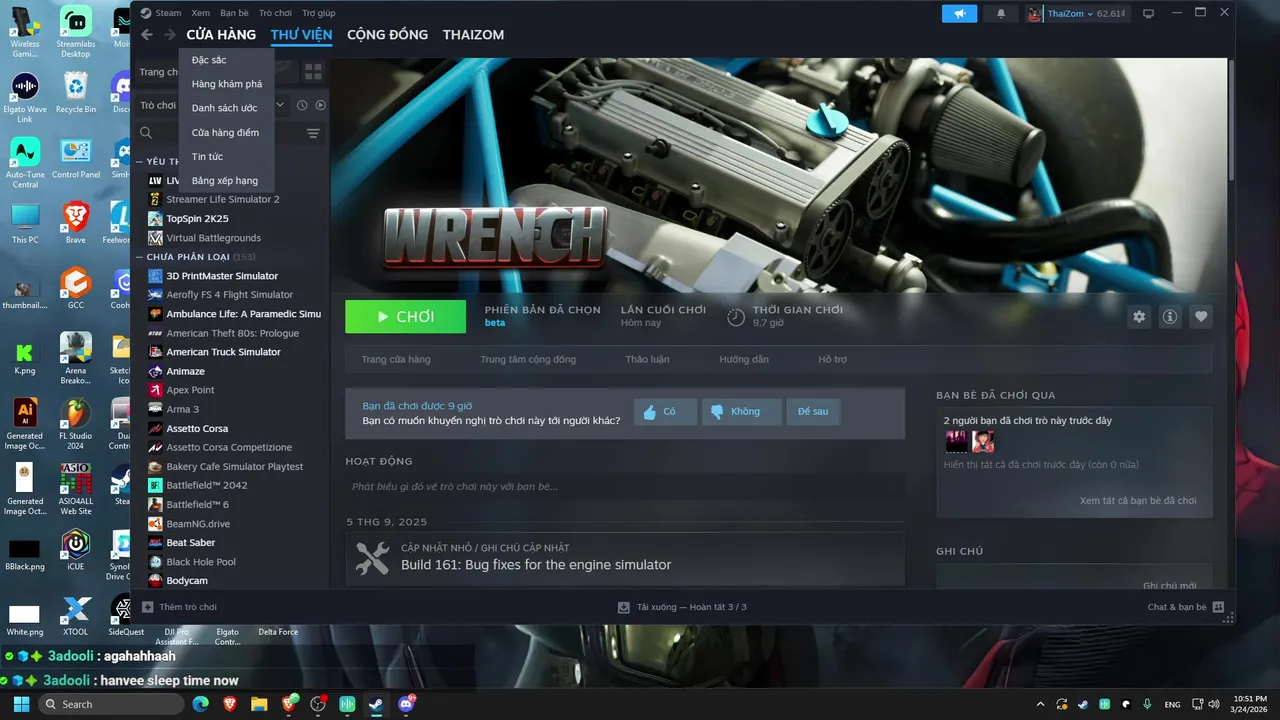1280x720 pixels.
Task: Open Wrench game info icon
Action: click(x=1170, y=316)
